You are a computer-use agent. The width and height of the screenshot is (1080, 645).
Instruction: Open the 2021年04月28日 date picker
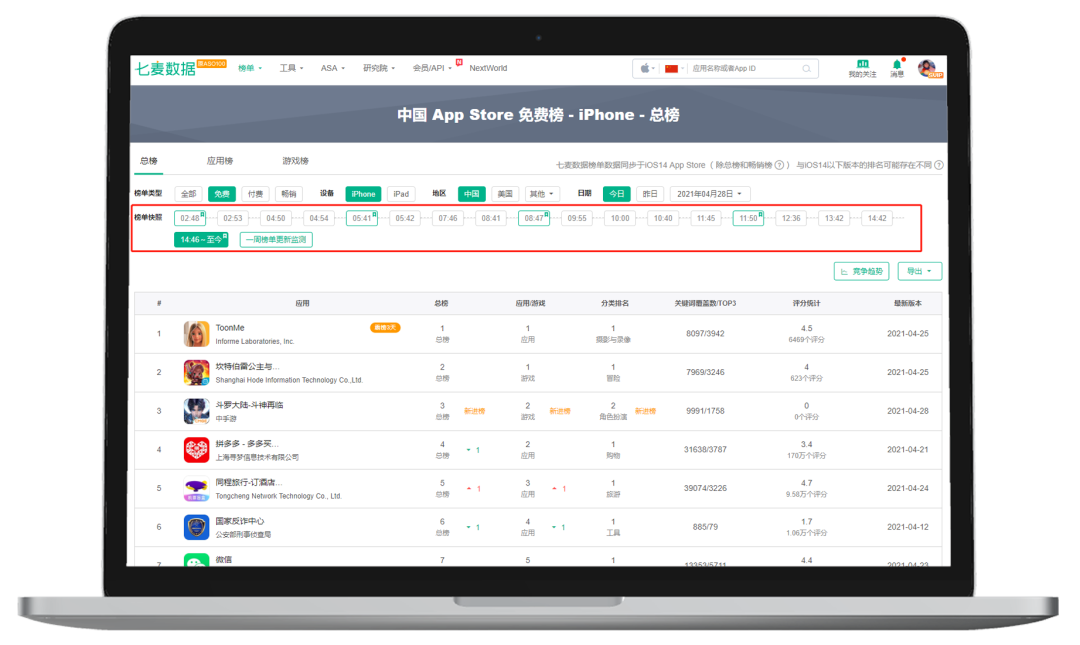click(709, 194)
